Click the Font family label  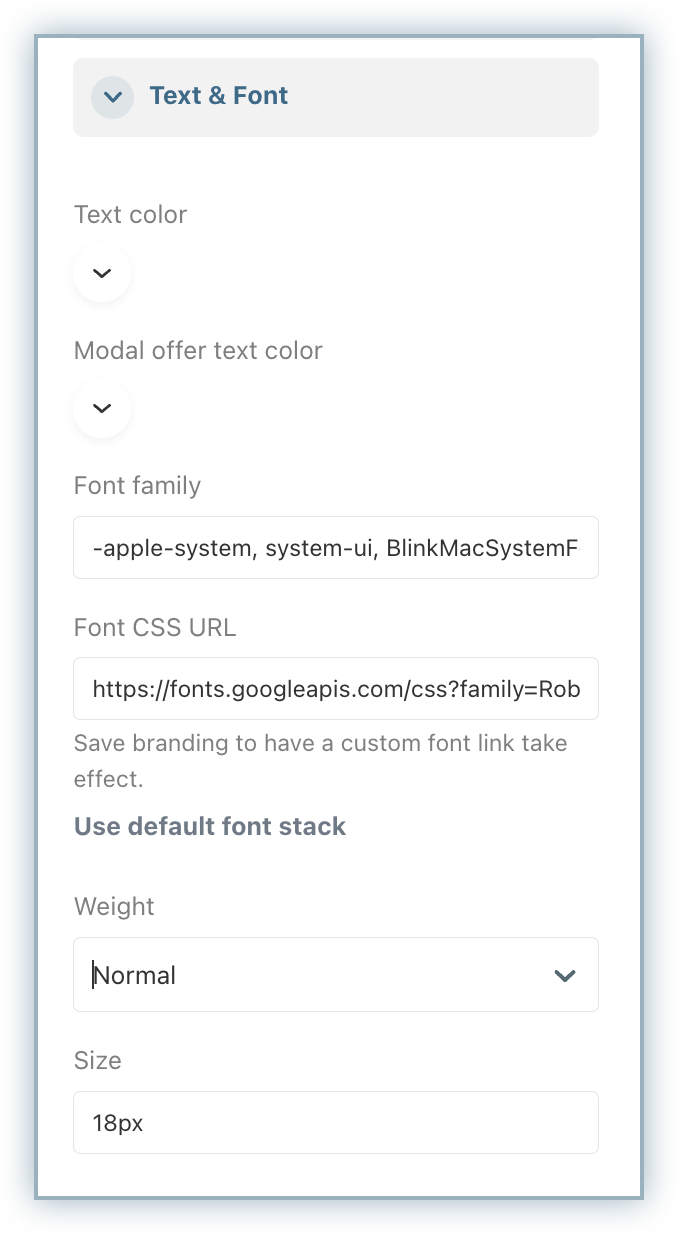[x=137, y=486]
